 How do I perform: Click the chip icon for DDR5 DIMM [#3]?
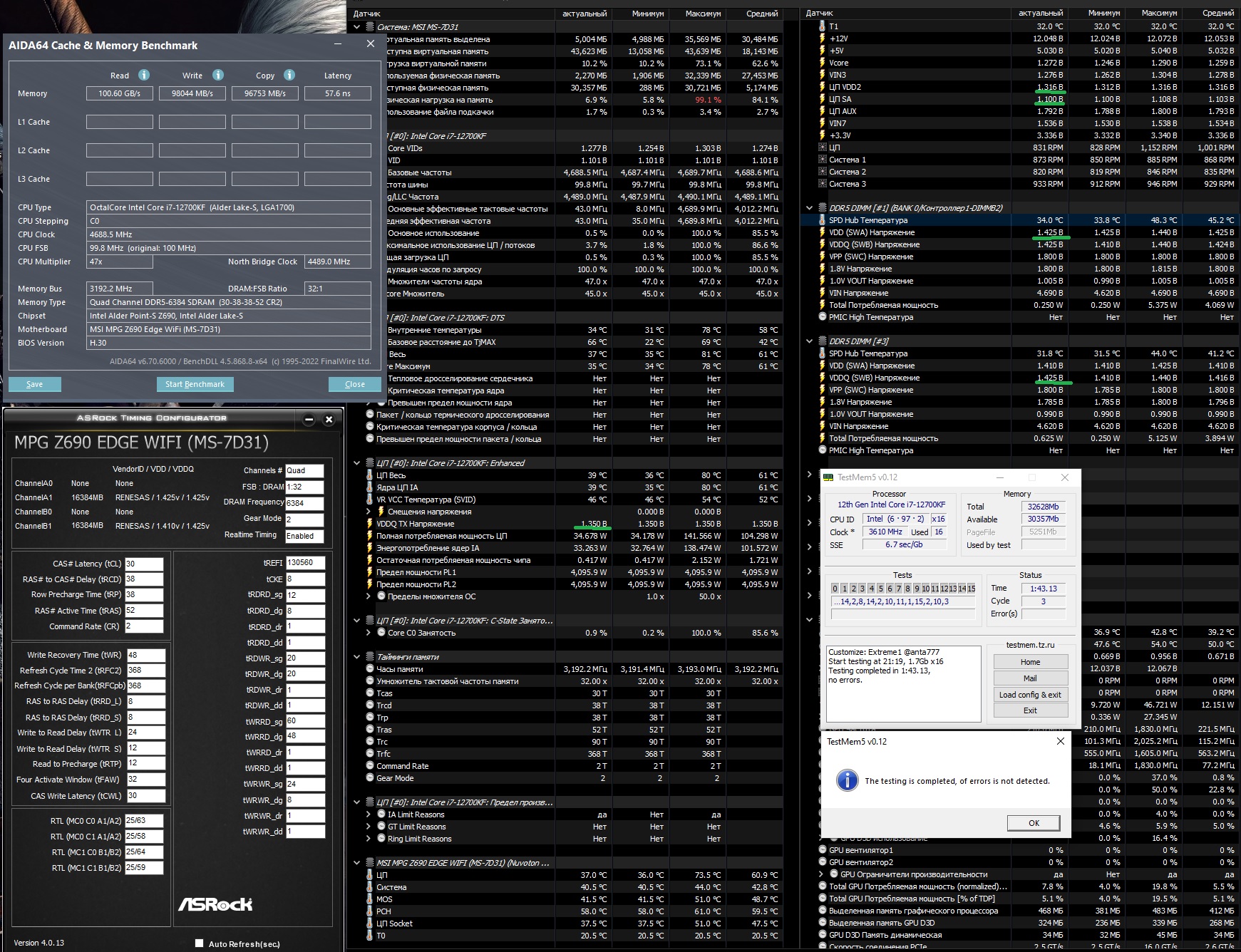[823, 341]
